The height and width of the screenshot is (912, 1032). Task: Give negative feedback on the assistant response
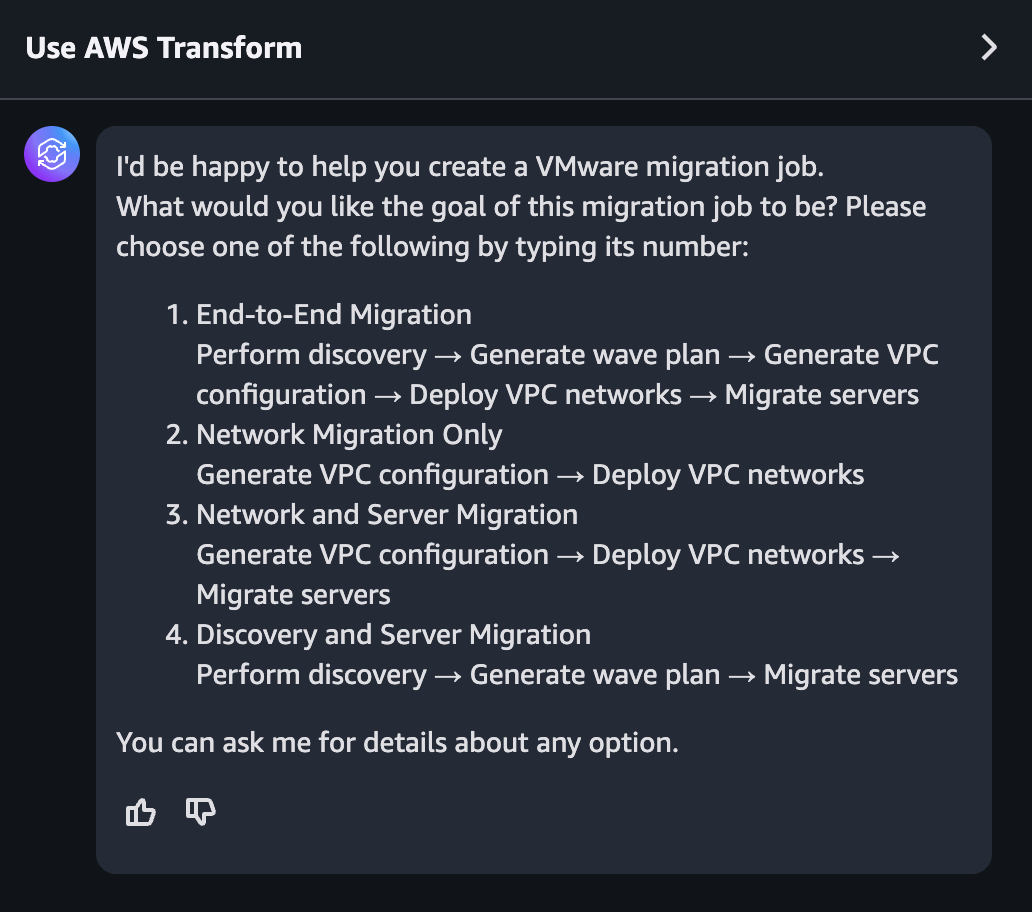tap(200, 812)
